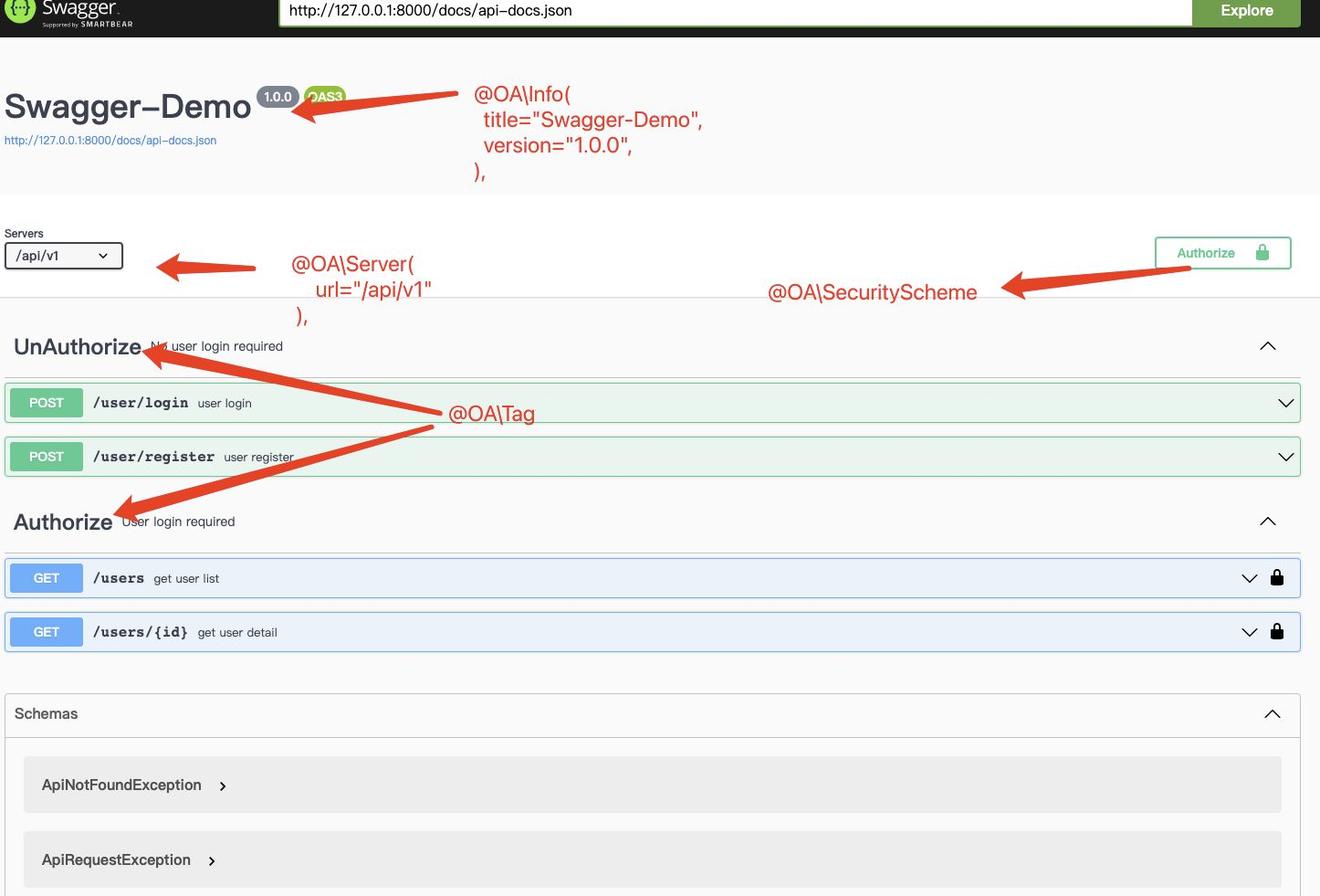Click the UnAuthorize tag heading

click(x=77, y=346)
